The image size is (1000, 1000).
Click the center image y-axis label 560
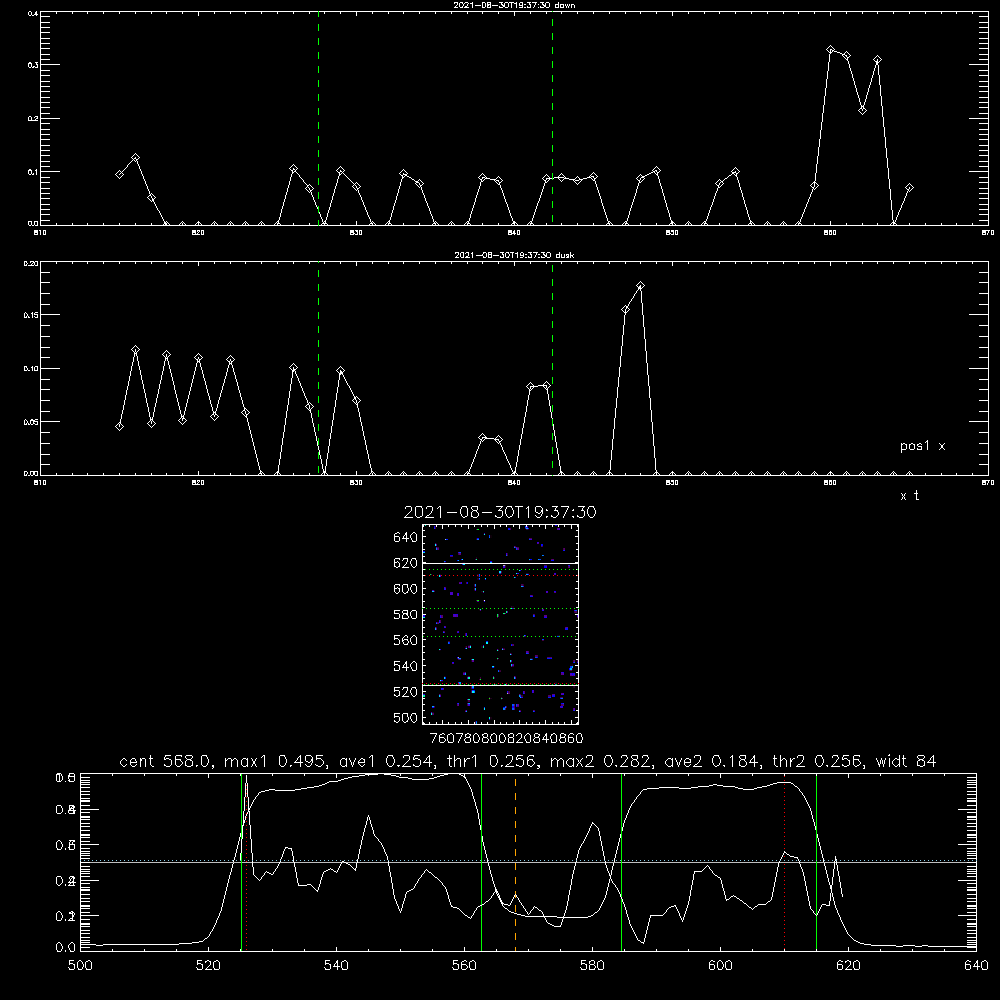point(406,640)
